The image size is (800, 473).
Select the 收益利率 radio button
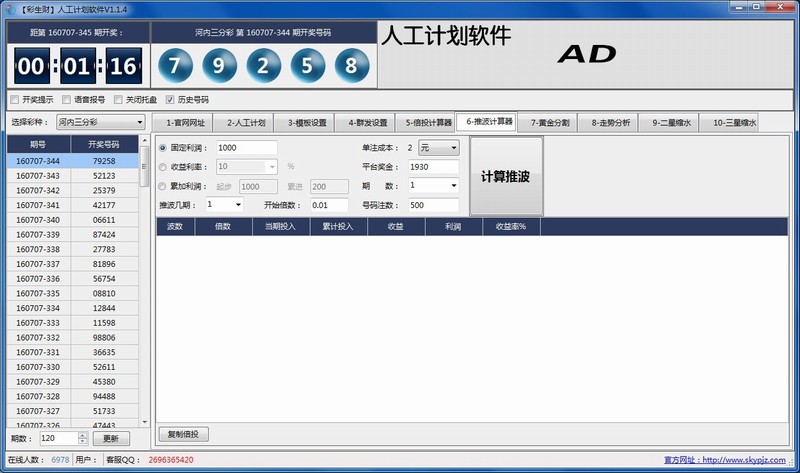164,167
